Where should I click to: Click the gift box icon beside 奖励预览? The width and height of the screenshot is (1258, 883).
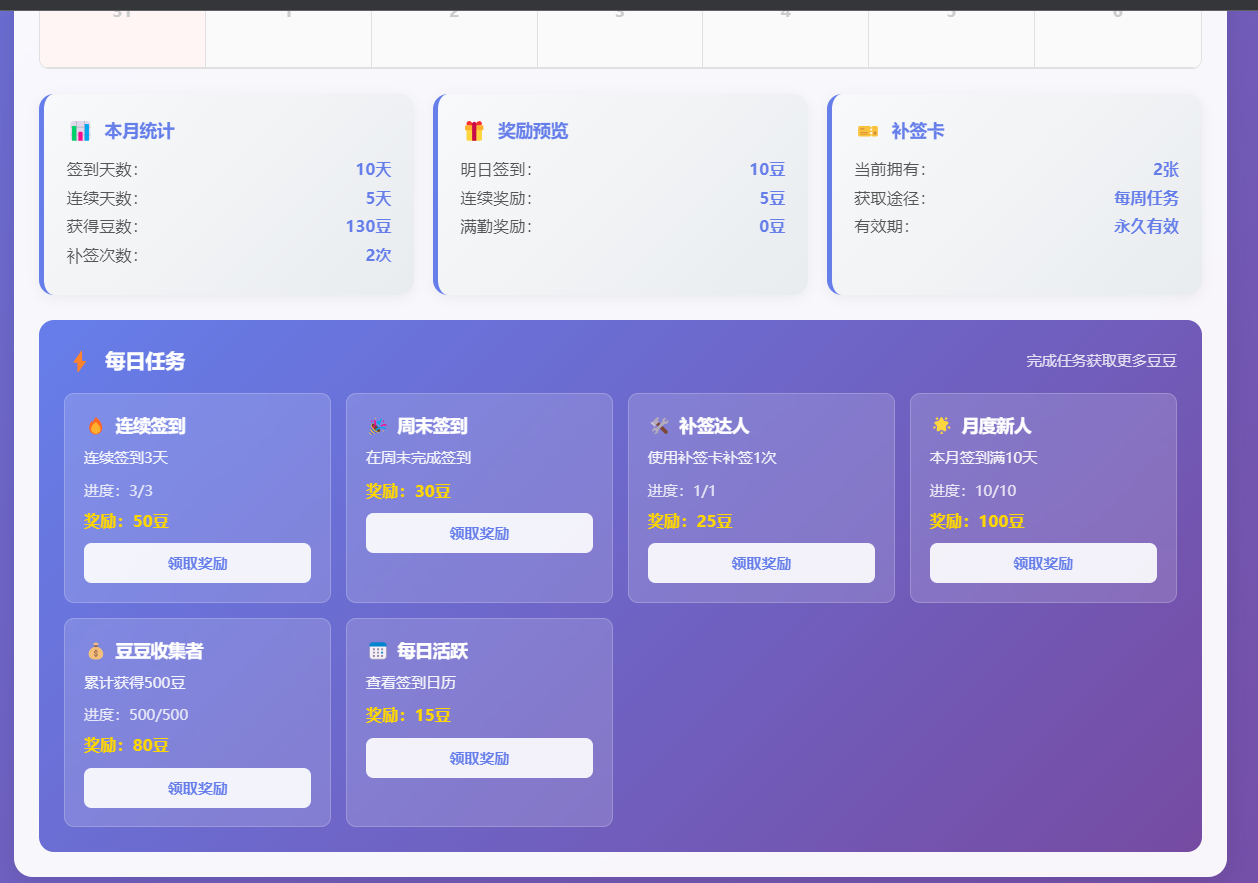(x=474, y=131)
